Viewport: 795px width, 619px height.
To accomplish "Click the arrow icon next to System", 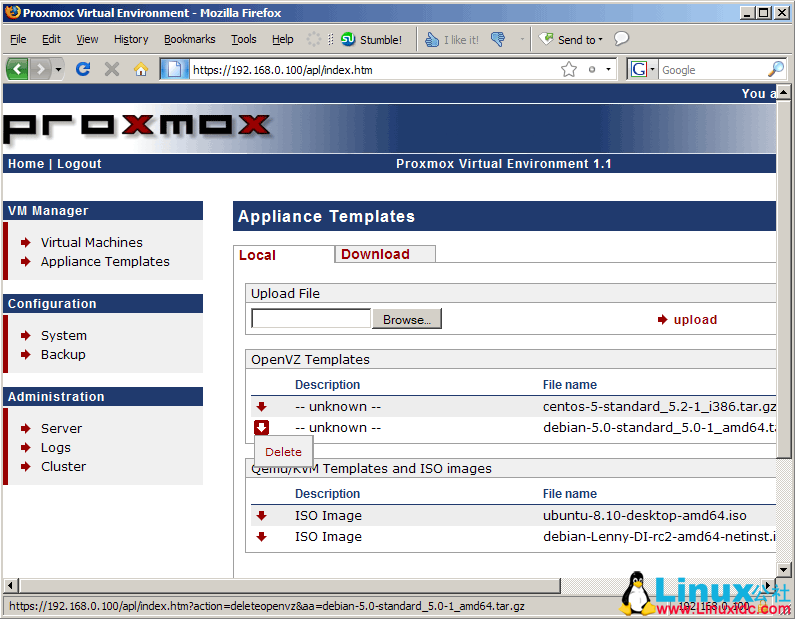I will pos(26,336).
